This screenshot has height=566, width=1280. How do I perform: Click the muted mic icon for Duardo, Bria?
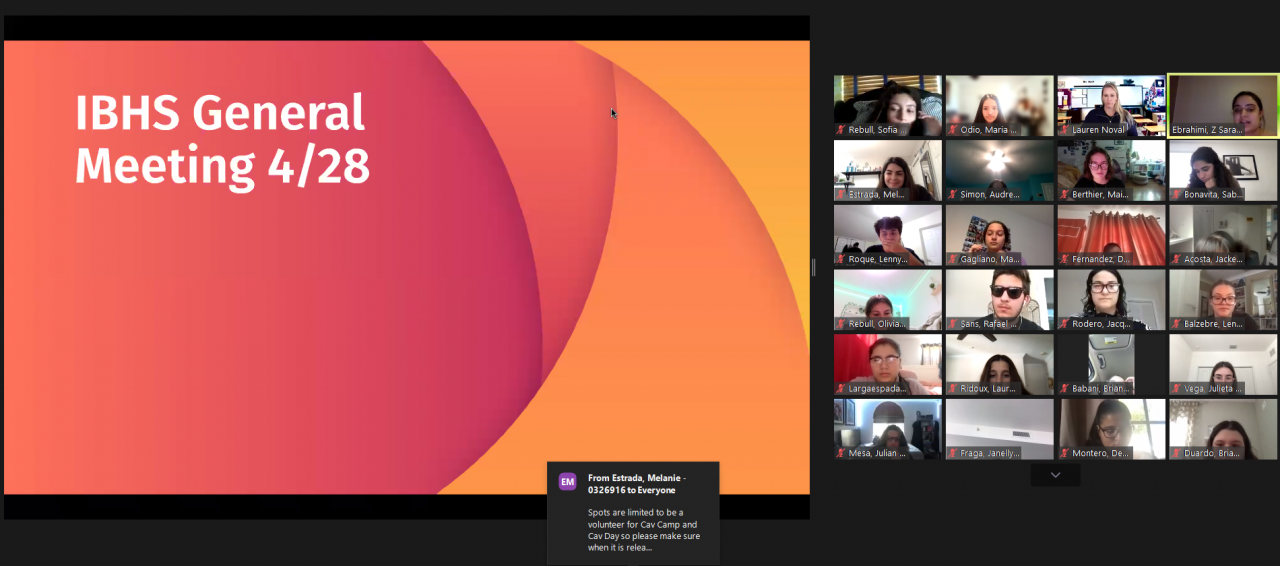click(1177, 453)
